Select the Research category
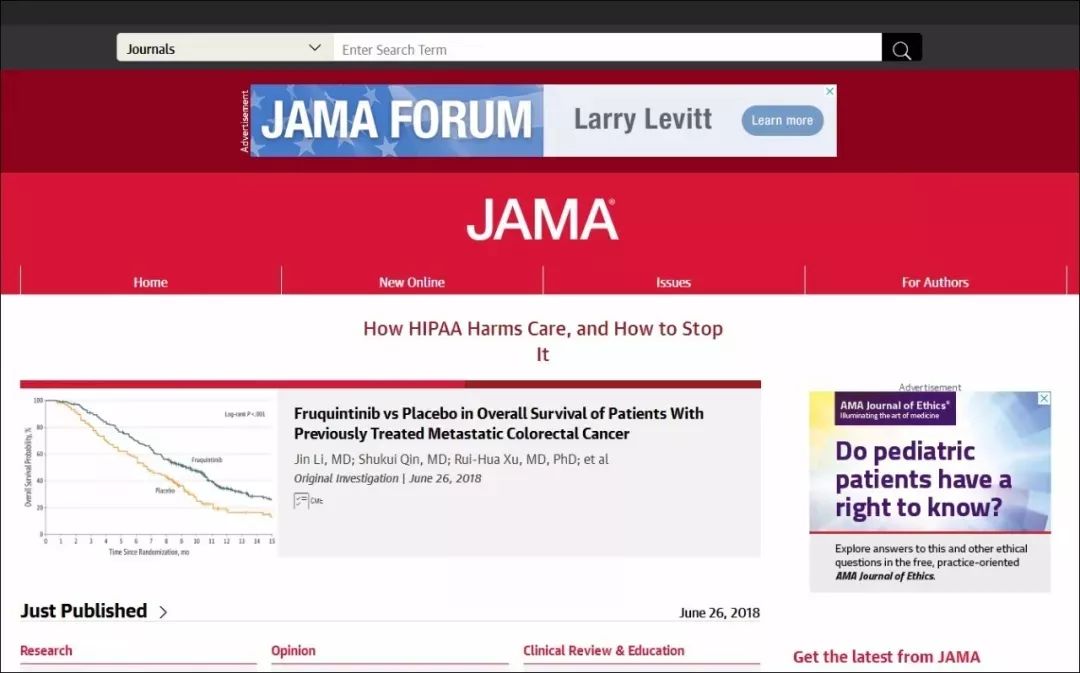Screen dimensions: 1080x673 (46, 650)
